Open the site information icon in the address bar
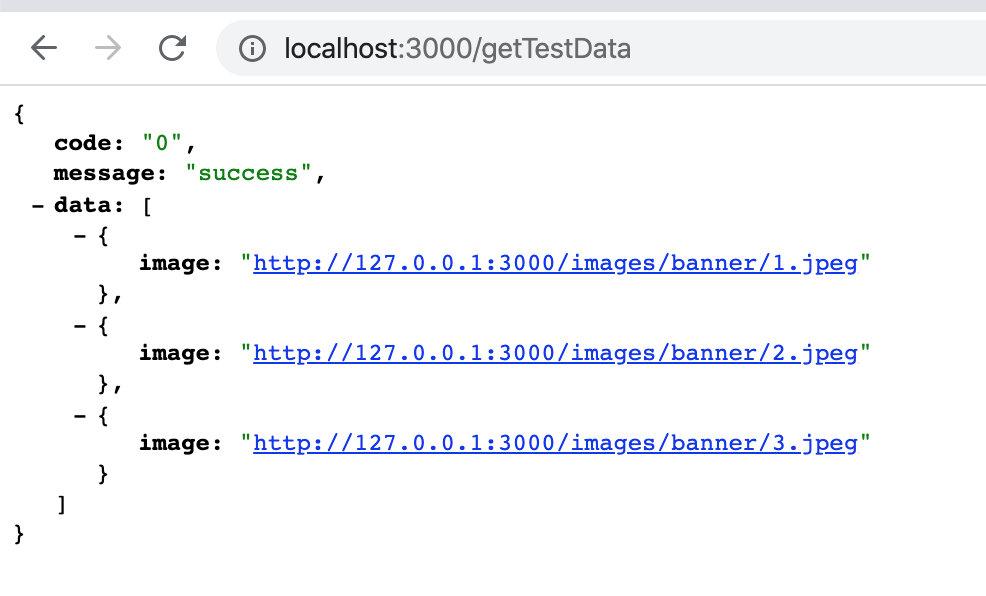 (x=252, y=48)
